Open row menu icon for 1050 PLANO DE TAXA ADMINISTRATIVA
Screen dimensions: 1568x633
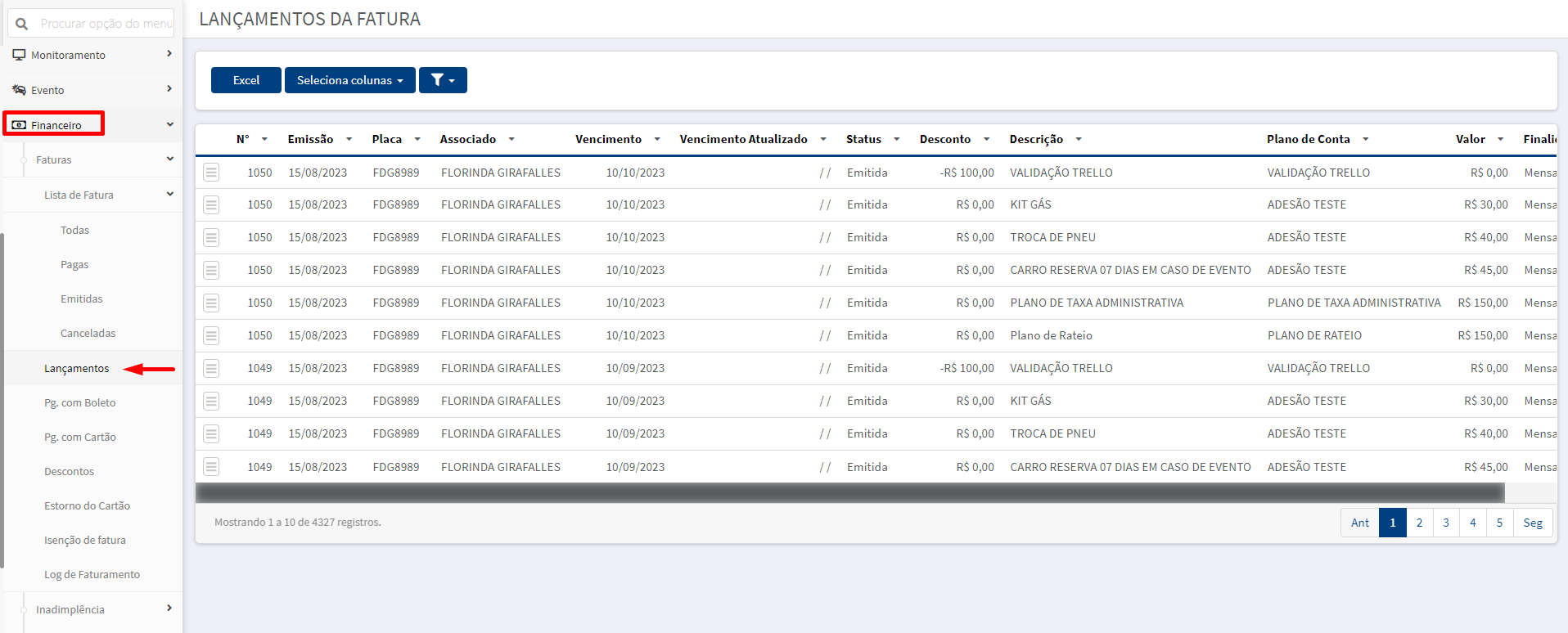pyautogui.click(x=211, y=303)
